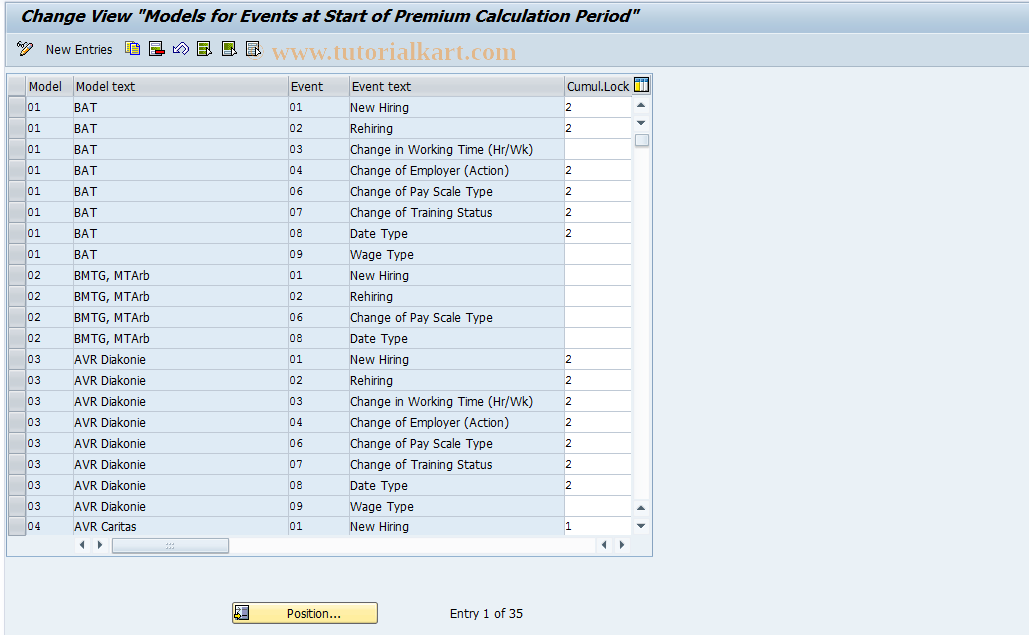This screenshot has width=1029, height=635.
Task: Click the Position... button
Action: 305,613
